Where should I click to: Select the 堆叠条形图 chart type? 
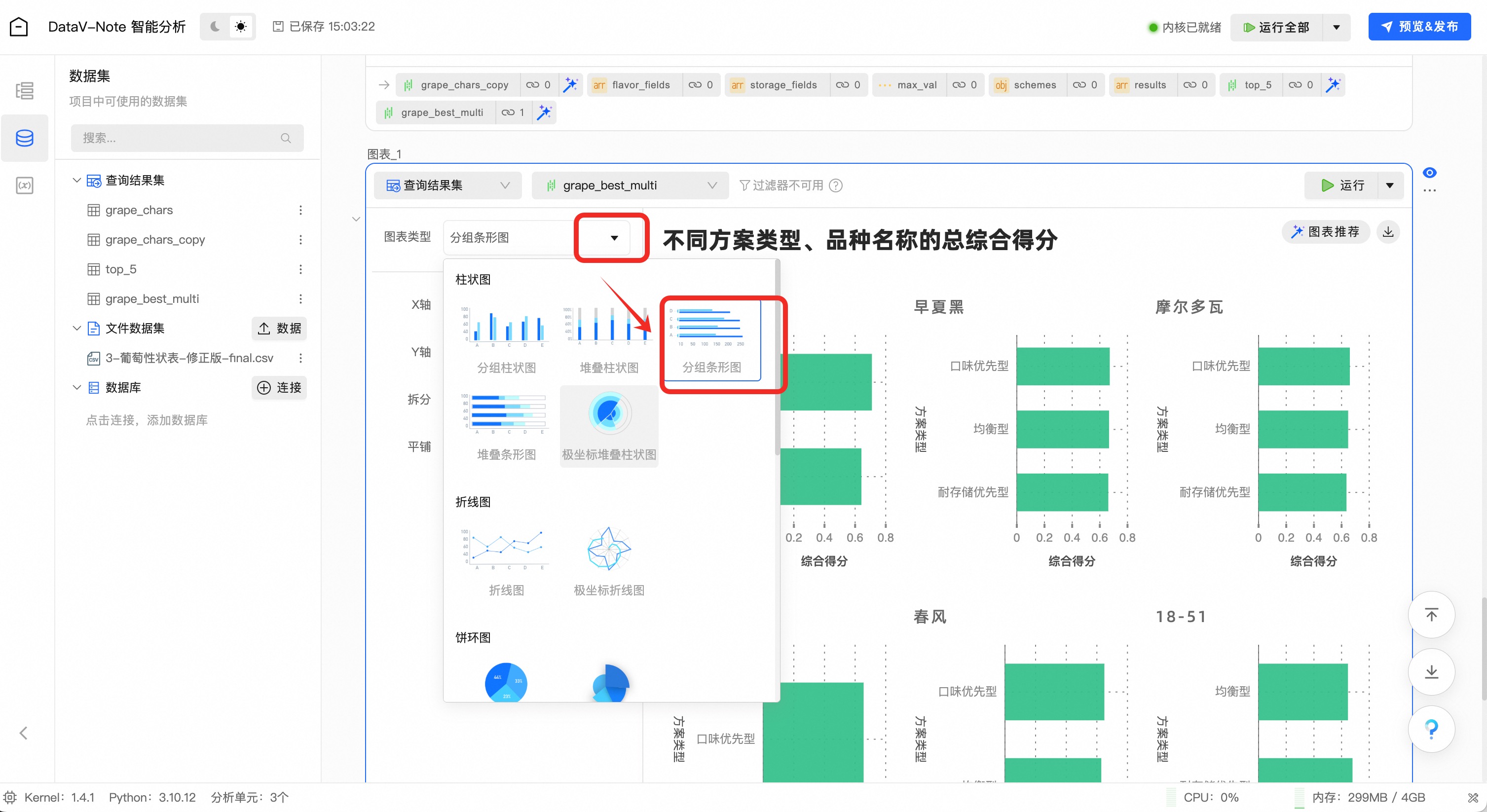[506, 427]
